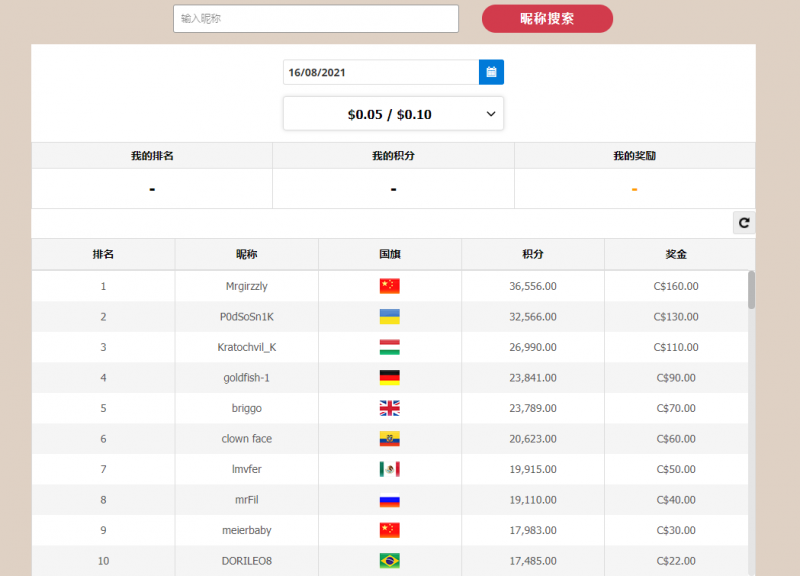Focus the 输入昵称 nickname input field
The image size is (800, 576).
point(315,19)
